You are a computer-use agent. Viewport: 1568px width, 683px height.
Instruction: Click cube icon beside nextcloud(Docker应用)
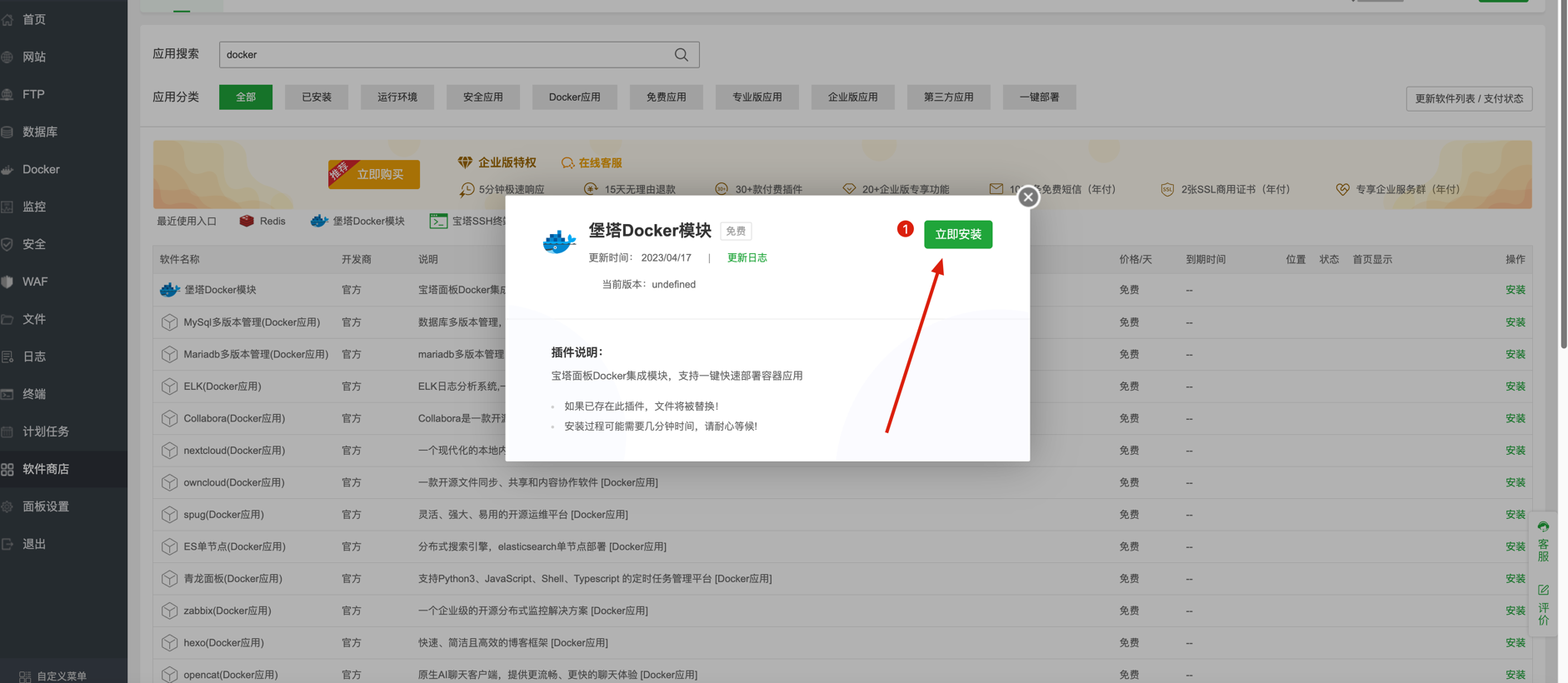pos(169,451)
